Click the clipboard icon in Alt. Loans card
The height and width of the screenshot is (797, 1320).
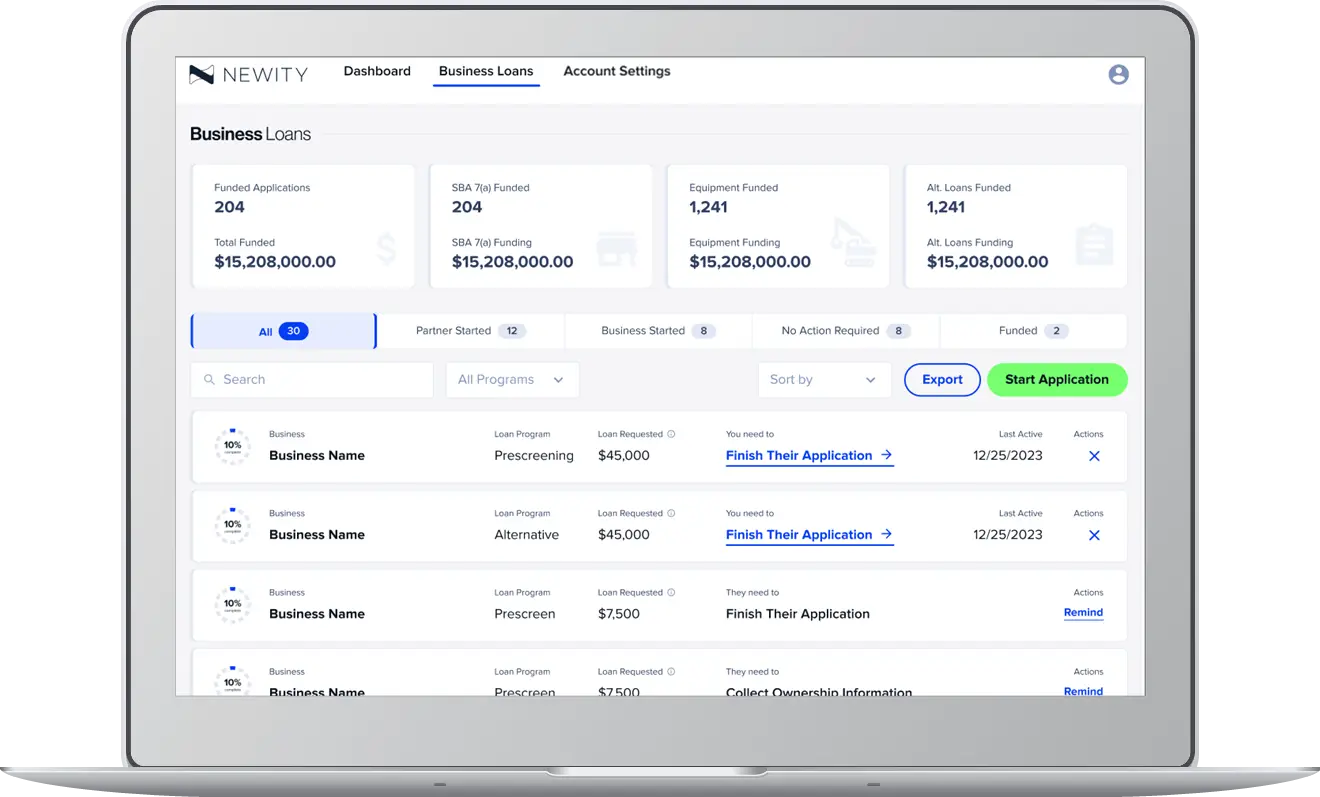tap(1094, 245)
